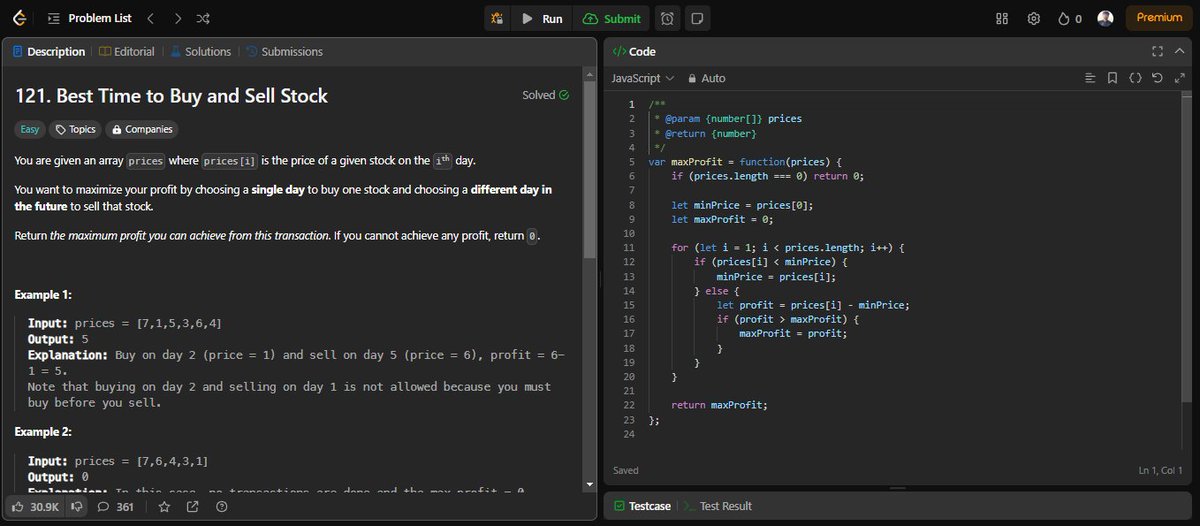Show the Companies tag

142,129
